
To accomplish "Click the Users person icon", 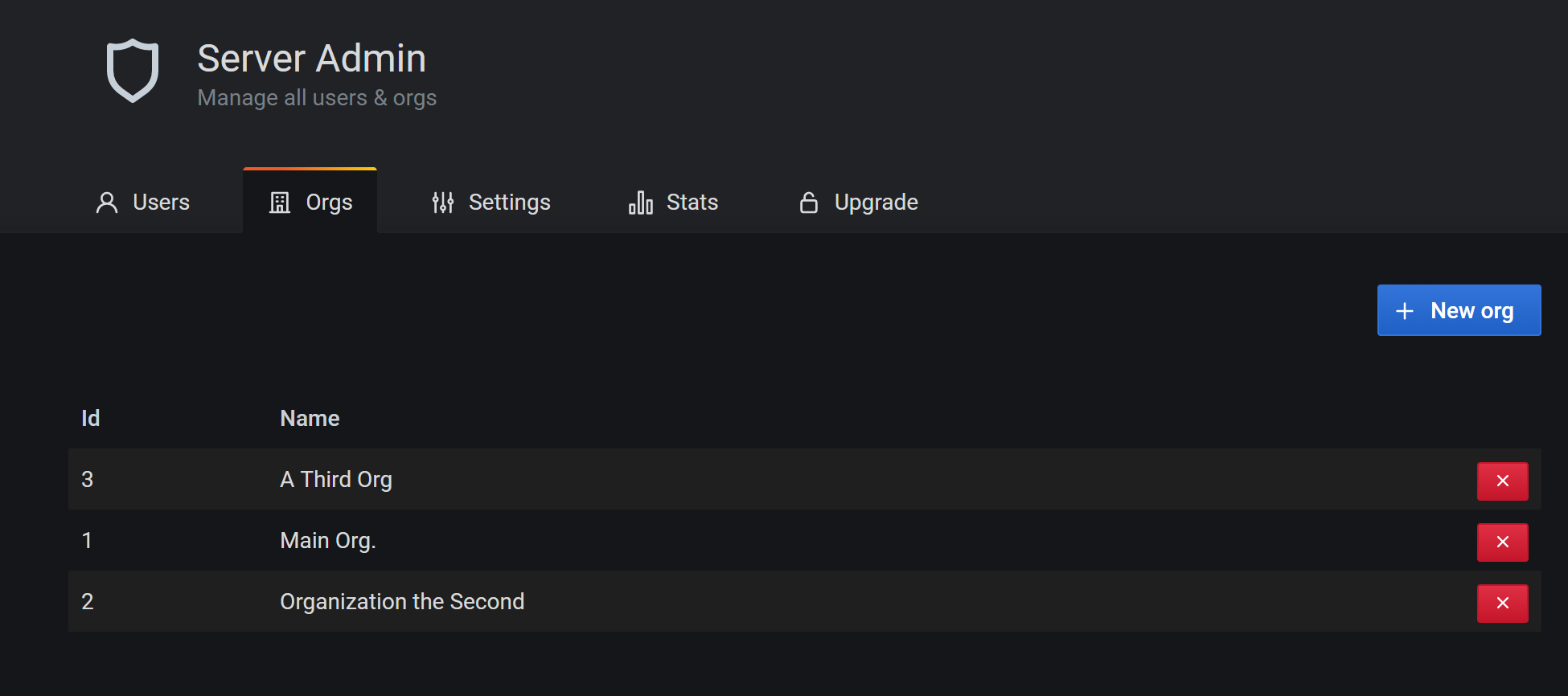I will point(105,203).
